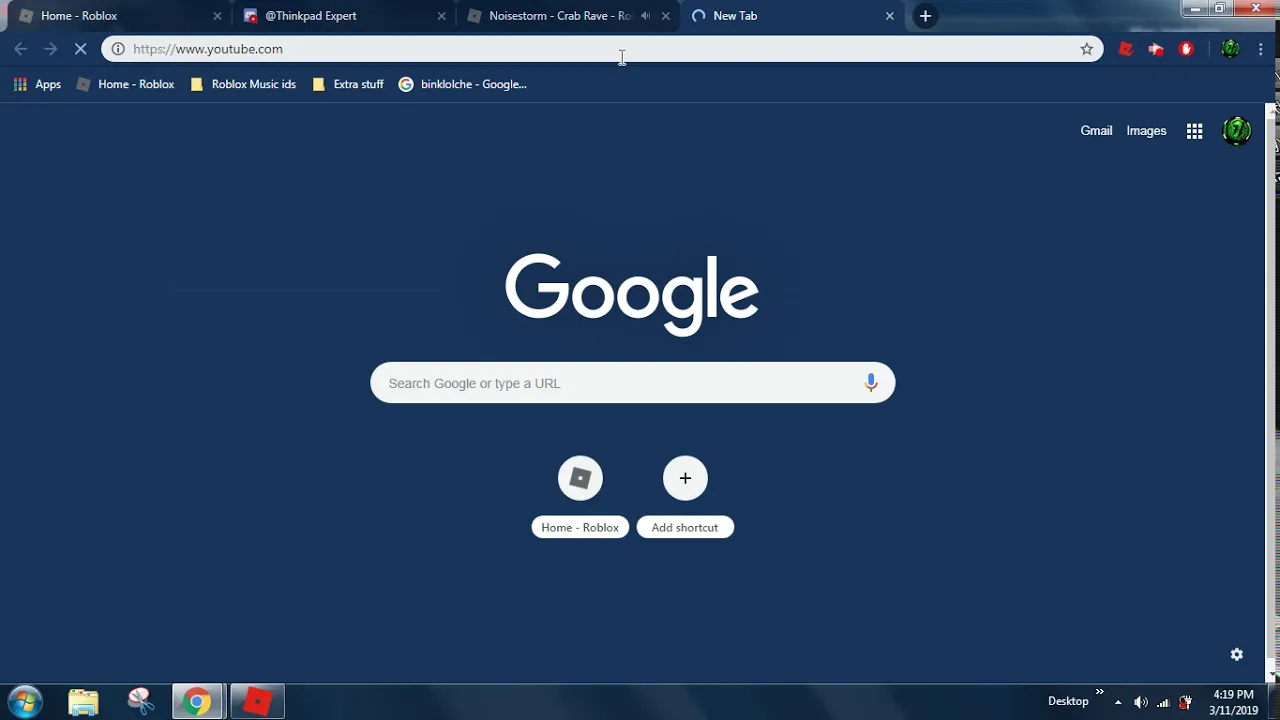Show hidden system tray icons
This screenshot has height=720, width=1280.
coord(1118,702)
